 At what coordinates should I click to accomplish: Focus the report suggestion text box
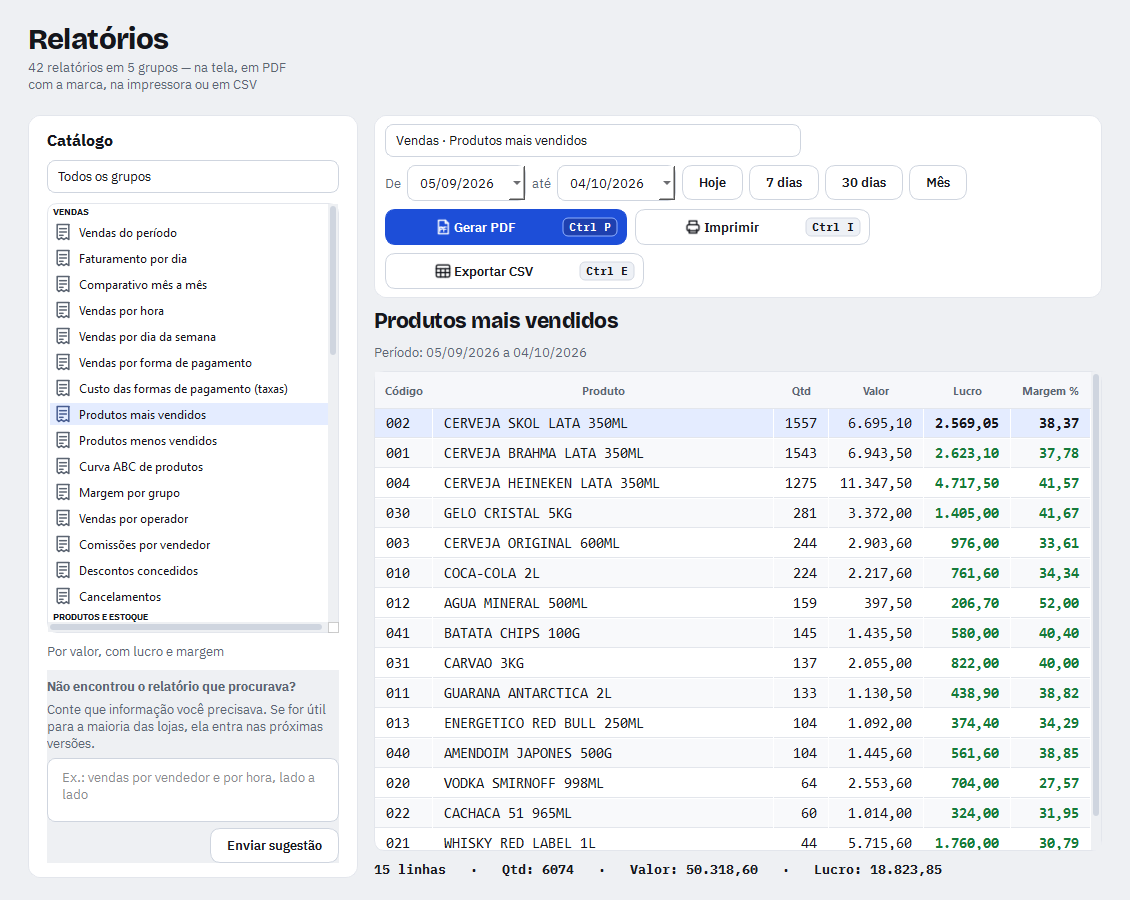coord(193,790)
